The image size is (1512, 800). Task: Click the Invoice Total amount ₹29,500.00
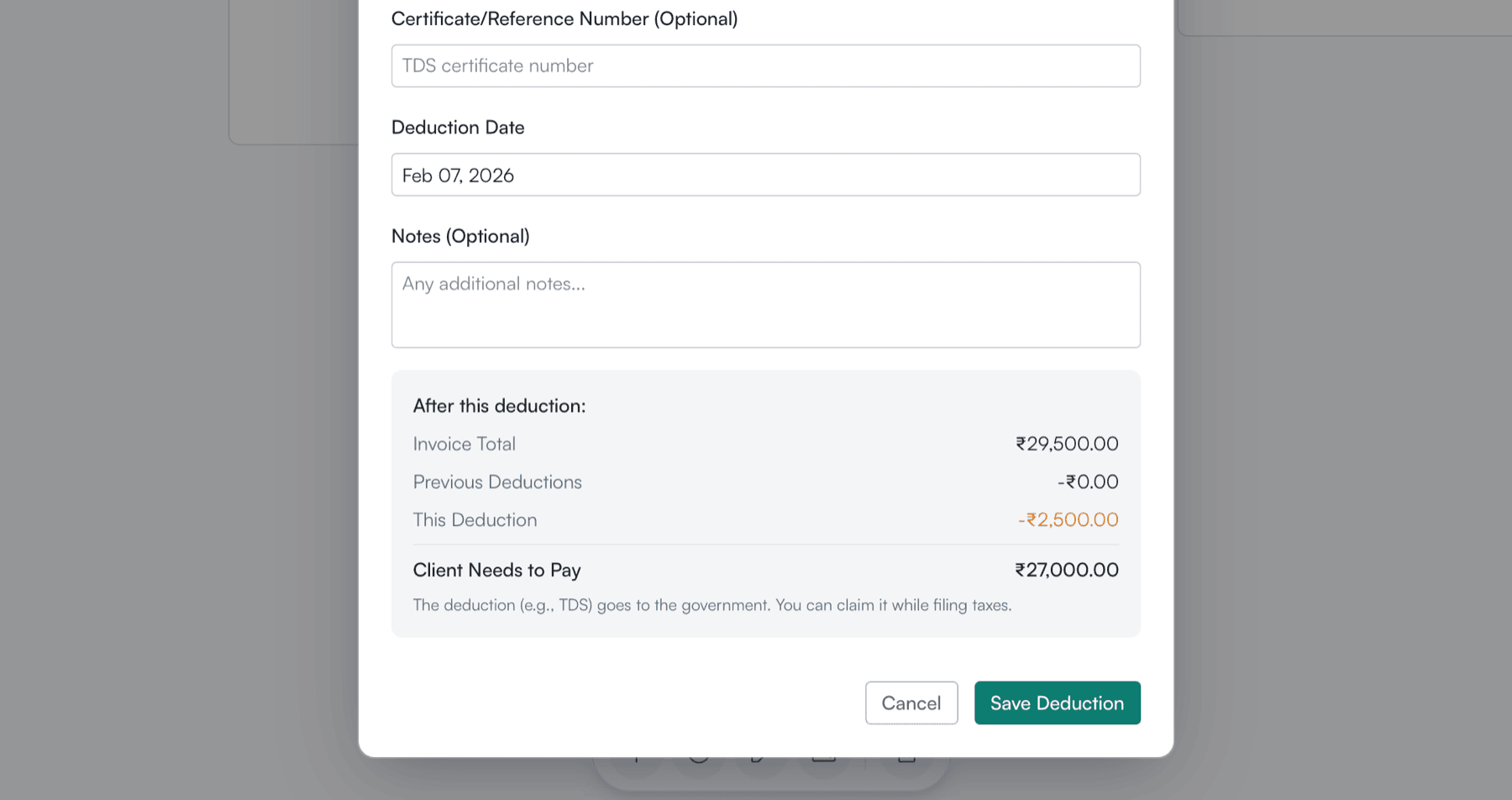(1066, 444)
